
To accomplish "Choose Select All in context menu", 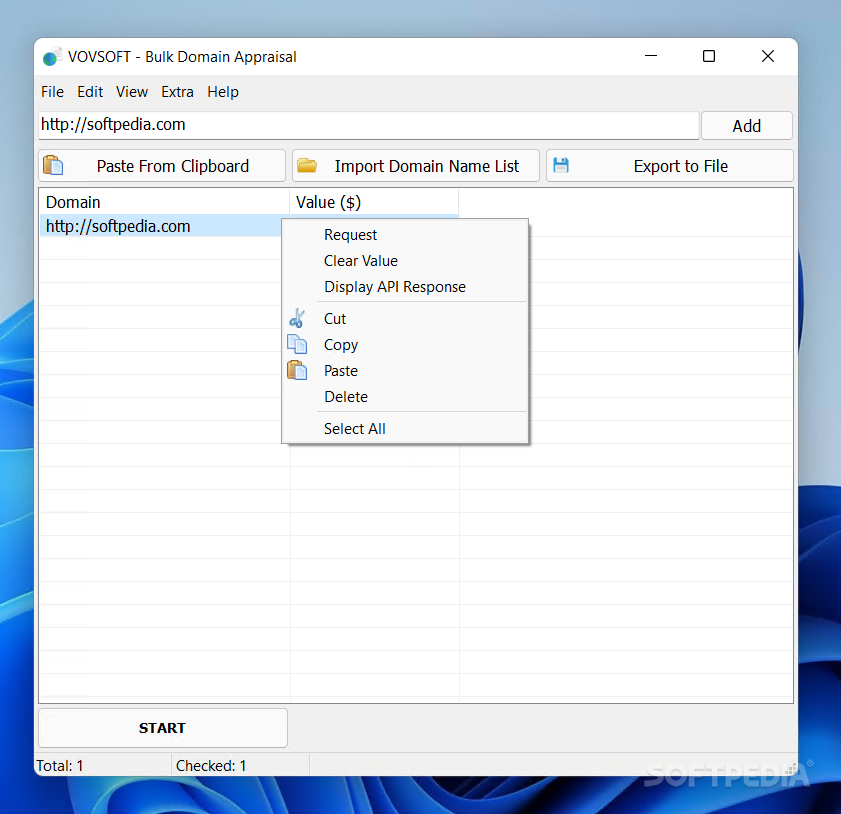I will 405,428.
